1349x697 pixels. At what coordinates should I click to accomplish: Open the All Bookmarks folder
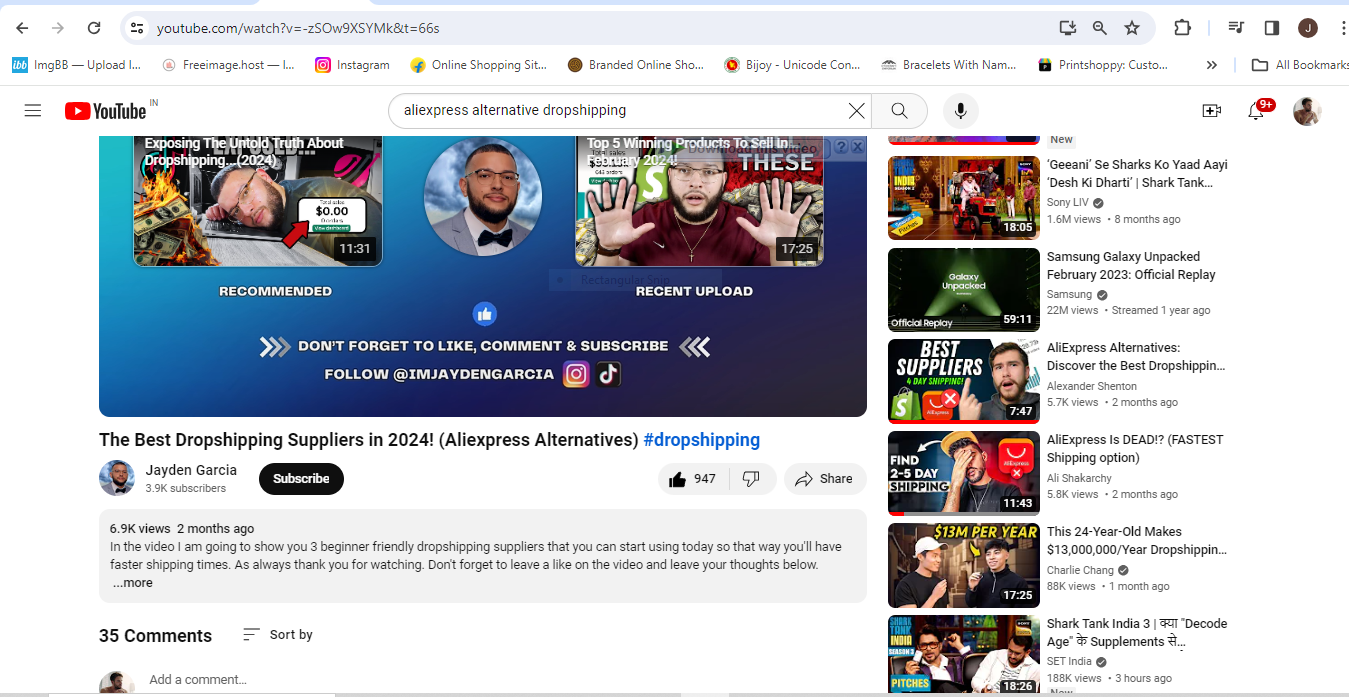click(x=1300, y=65)
